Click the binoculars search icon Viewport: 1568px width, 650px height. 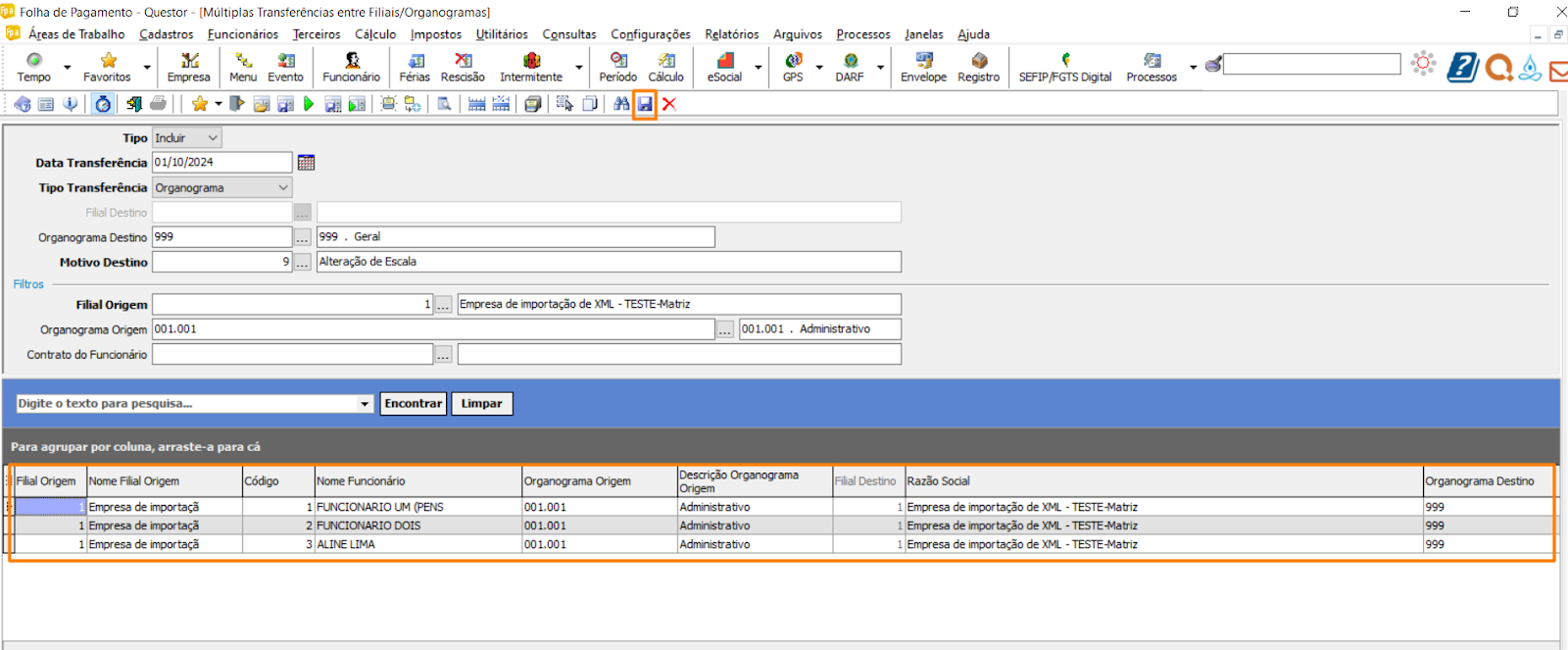click(621, 104)
